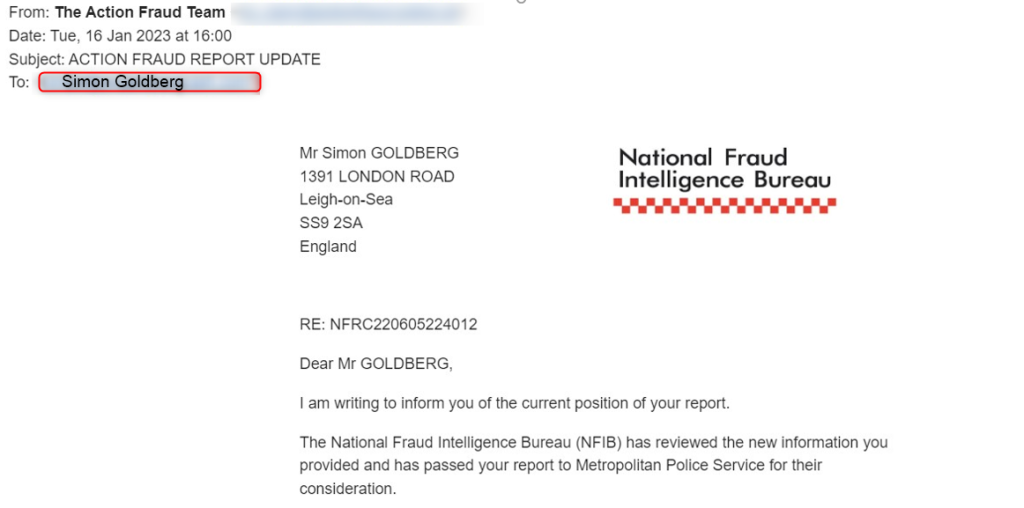Click the From label in email header
This screenshot has width=1024, height=508.
(x=28, y=13)
